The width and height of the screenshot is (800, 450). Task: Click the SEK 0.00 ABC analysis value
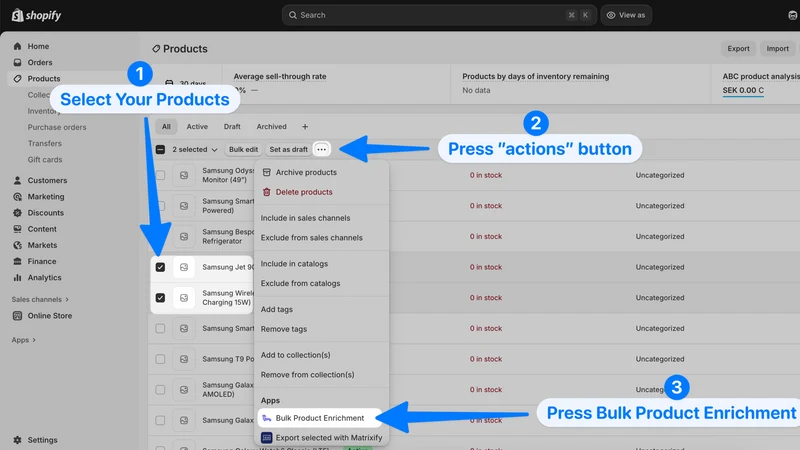[x=743, y=90]
